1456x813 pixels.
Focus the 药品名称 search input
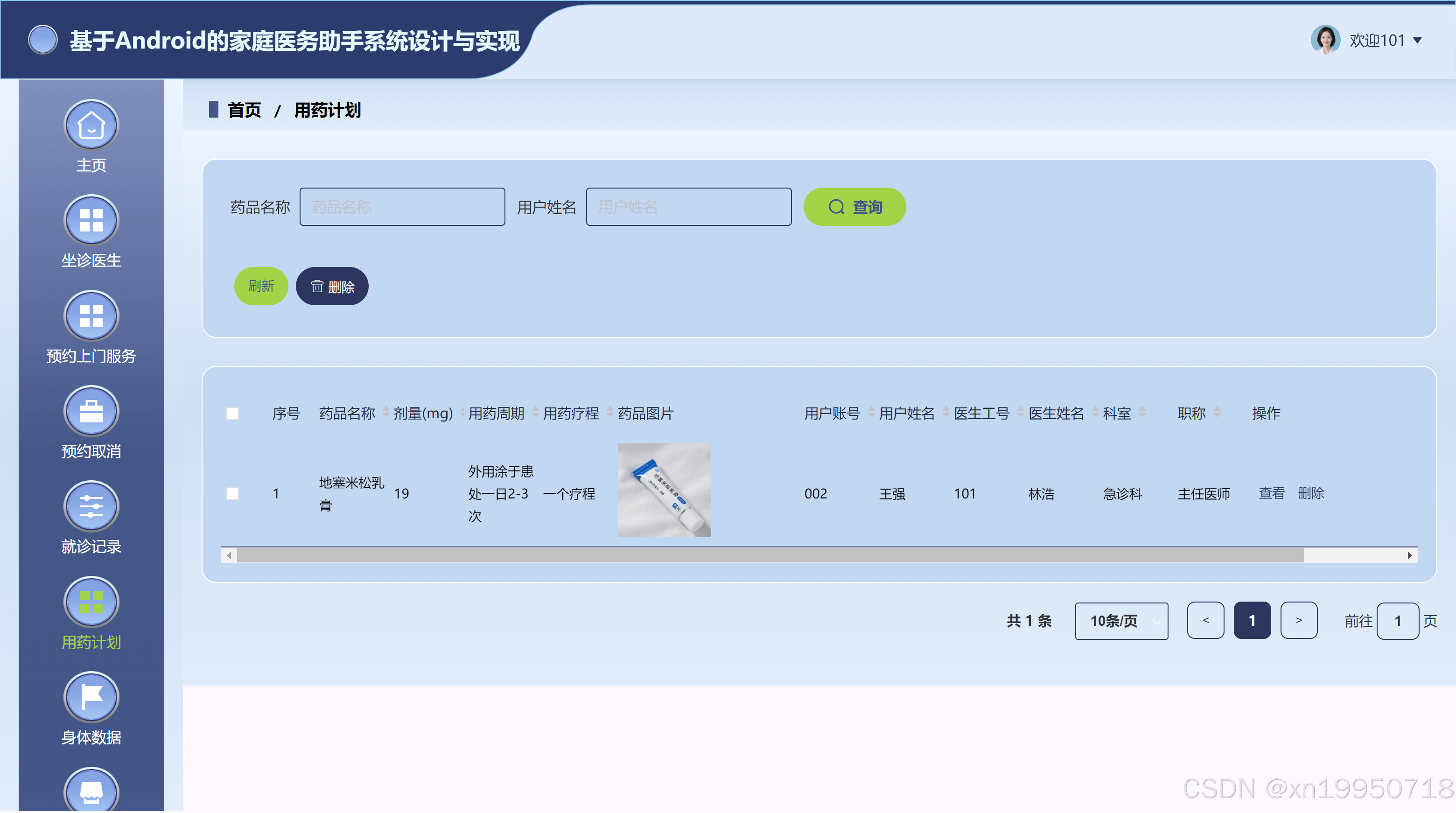click(x=402, y=207)
